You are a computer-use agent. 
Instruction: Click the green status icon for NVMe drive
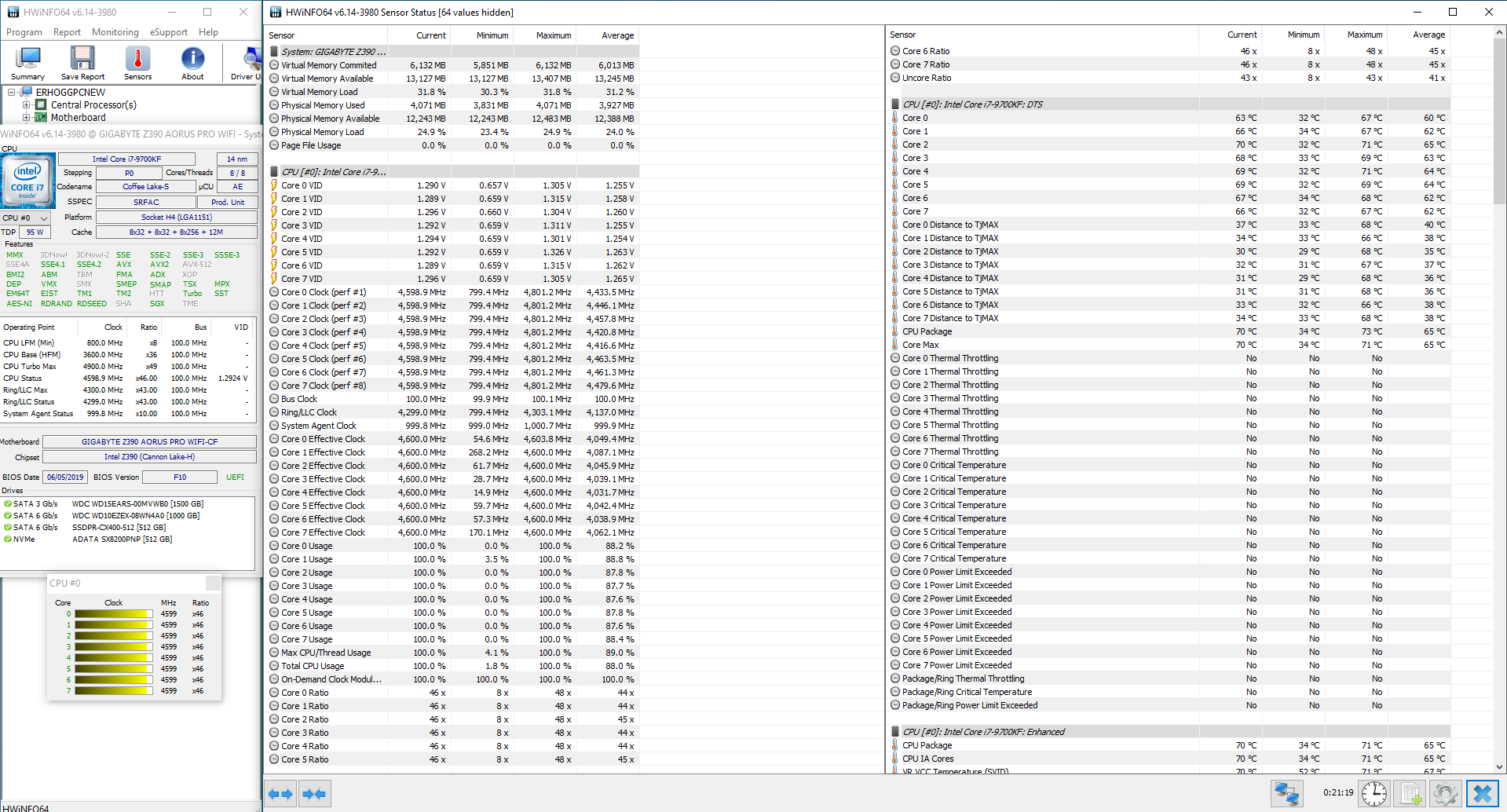click(7, 540)
